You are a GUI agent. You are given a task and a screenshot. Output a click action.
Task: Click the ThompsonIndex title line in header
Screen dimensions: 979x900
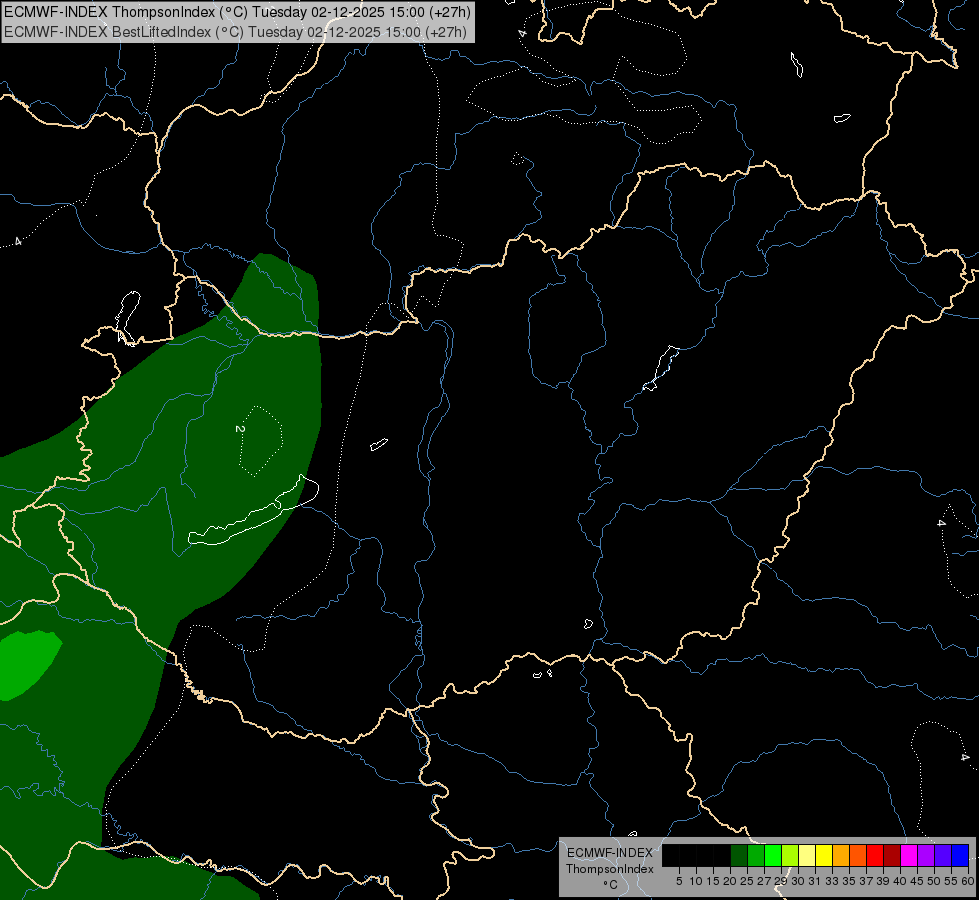point(237,12)
